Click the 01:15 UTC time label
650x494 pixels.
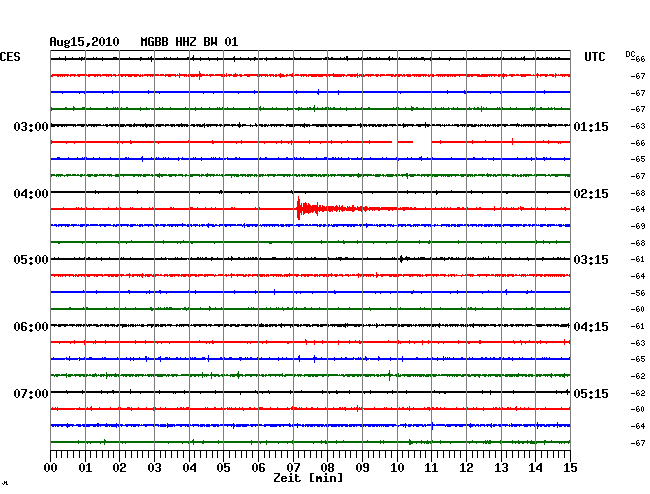[x=591, y=126]
